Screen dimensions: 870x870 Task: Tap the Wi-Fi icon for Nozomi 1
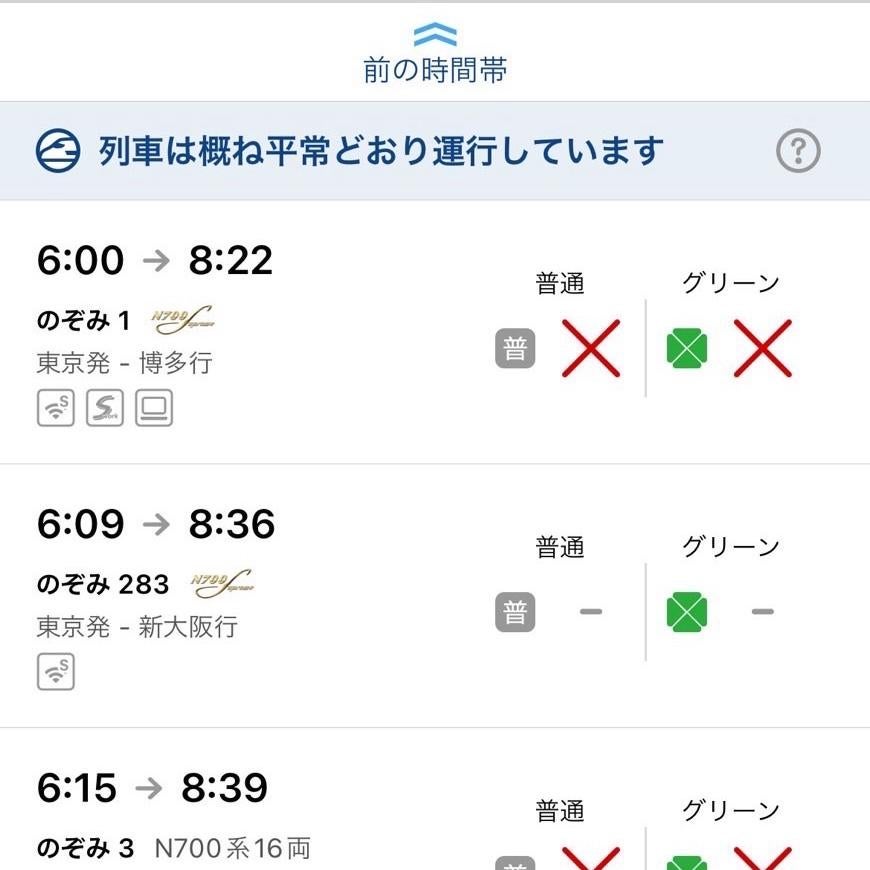point(56,408)
